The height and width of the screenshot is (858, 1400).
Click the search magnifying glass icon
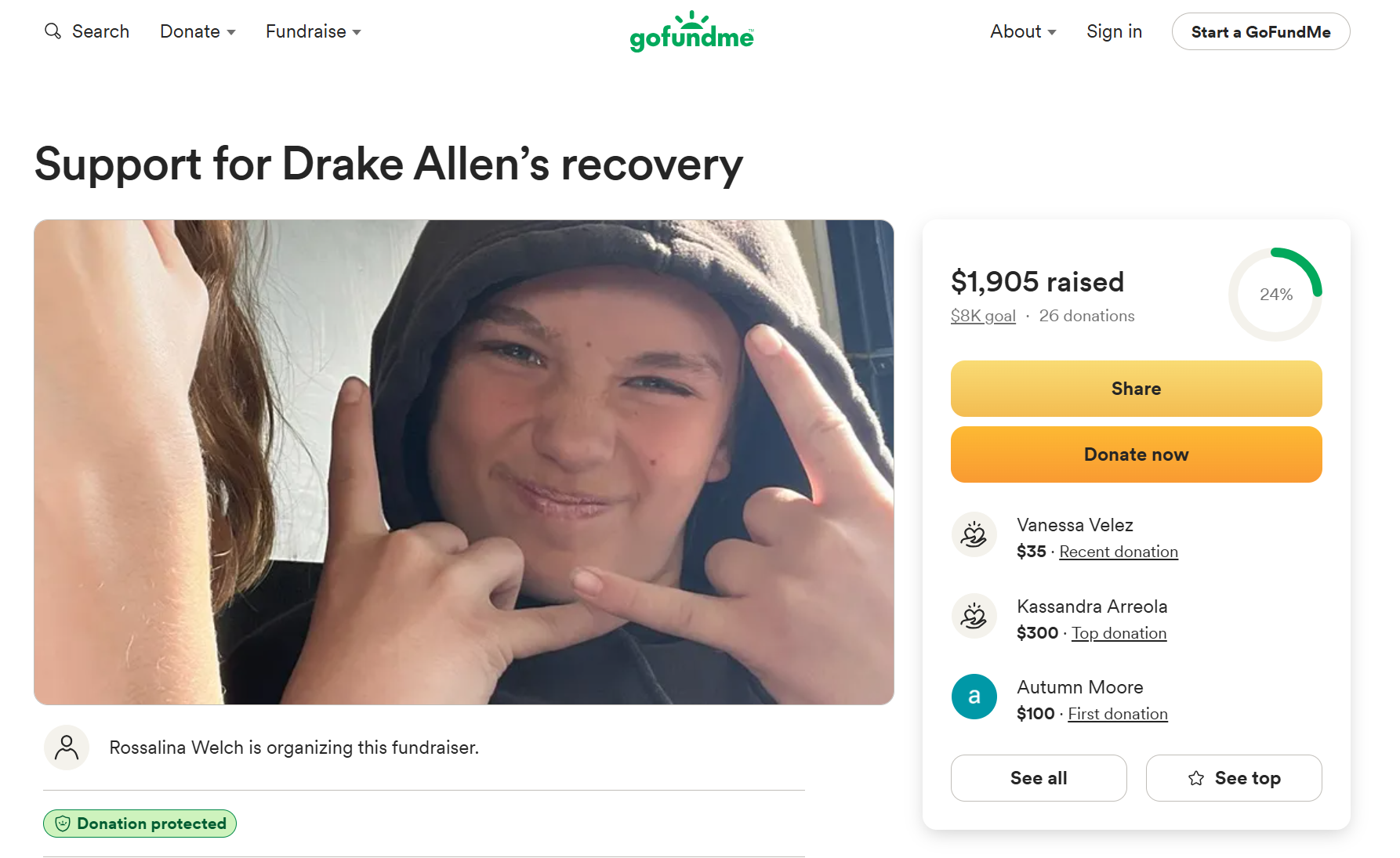coord(53,31)
